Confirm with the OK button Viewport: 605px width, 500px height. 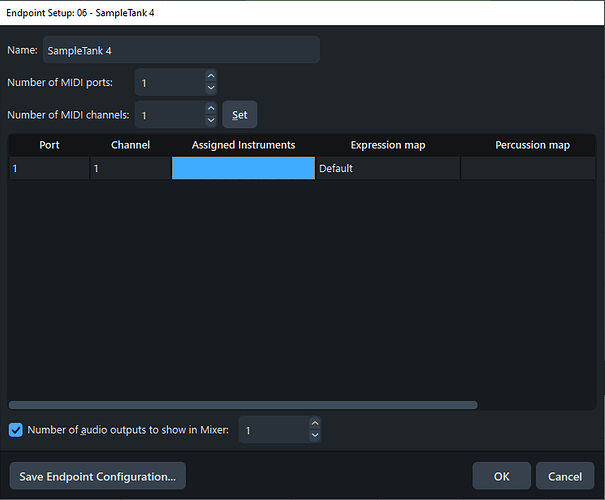pyautogui.click(x=502, y=476)
